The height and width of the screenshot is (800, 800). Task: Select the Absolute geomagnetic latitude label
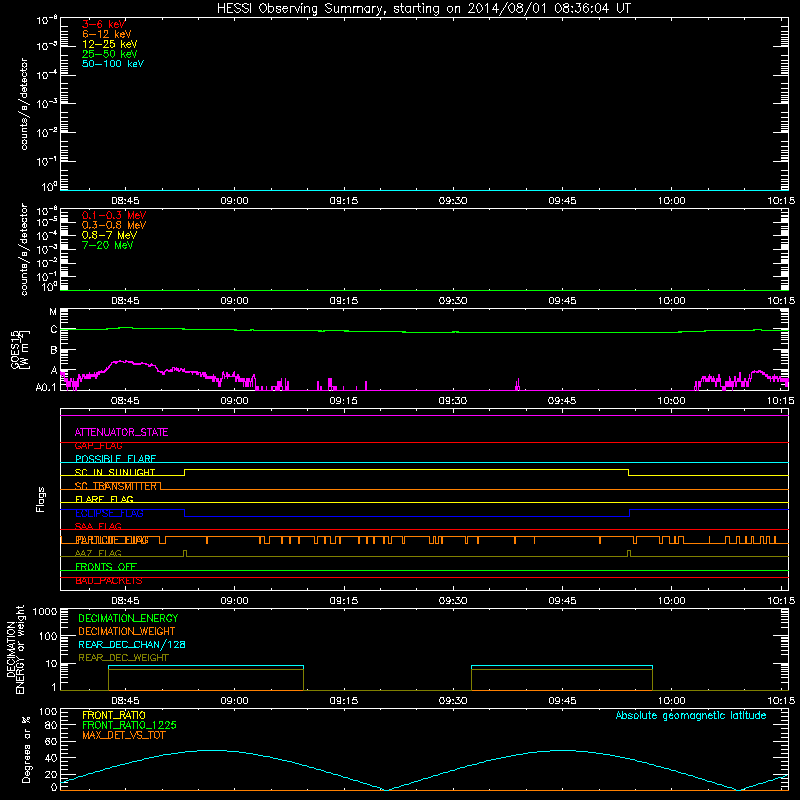tap(691, 715)
